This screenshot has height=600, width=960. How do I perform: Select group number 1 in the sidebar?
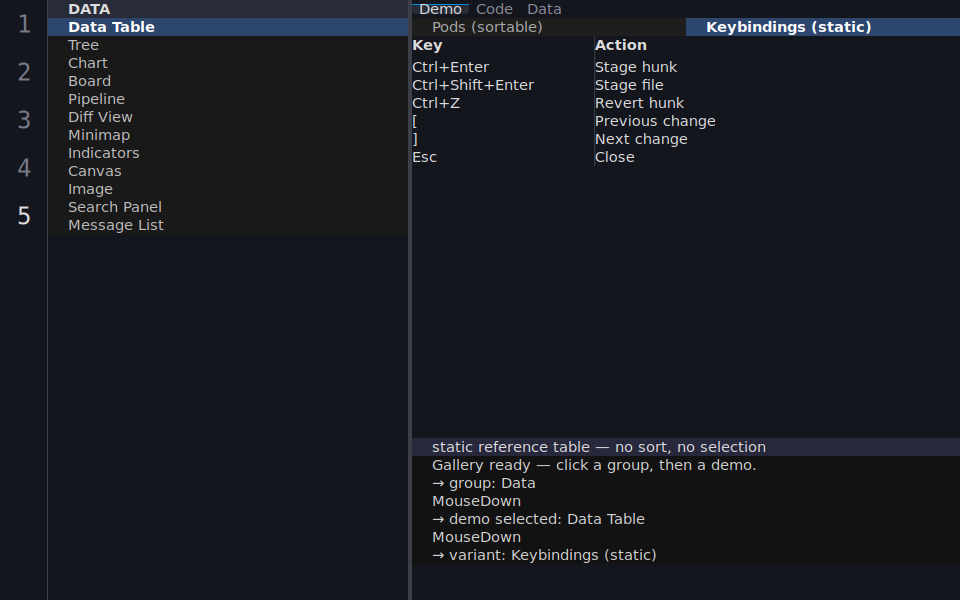[24, 24]
